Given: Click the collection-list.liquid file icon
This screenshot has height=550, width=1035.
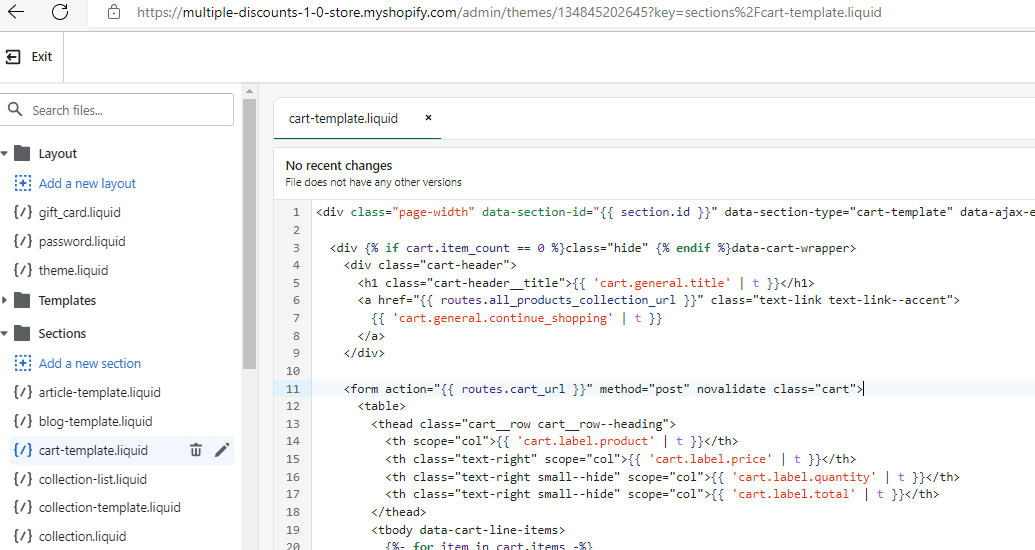Looking at the screenshot, I should (22, 479).
